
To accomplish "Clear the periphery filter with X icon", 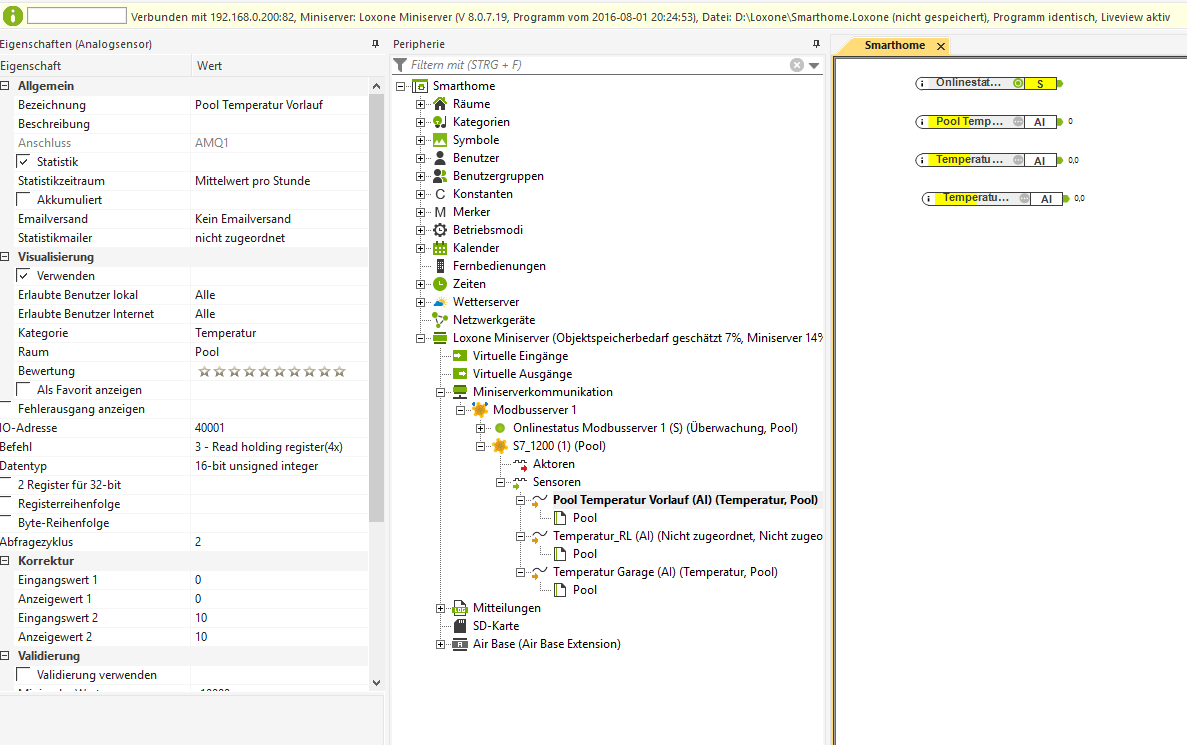I will [x=797, y=65].
